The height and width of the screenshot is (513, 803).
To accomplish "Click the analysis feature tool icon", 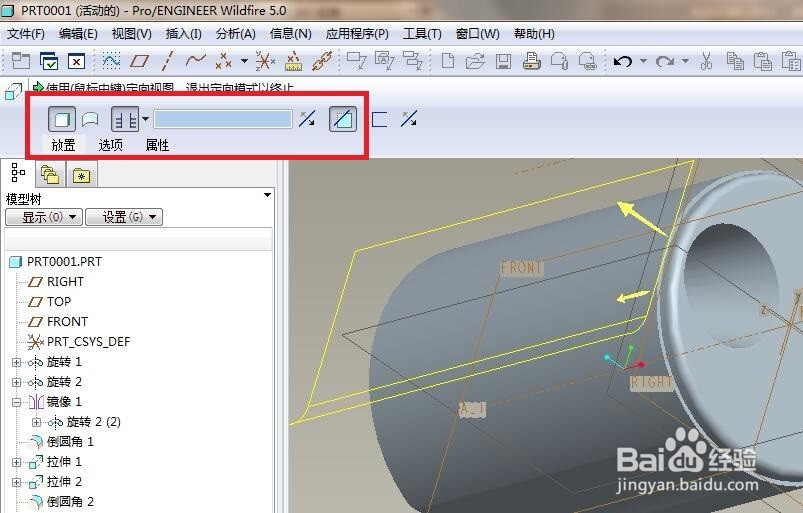I will pos(293,61).
